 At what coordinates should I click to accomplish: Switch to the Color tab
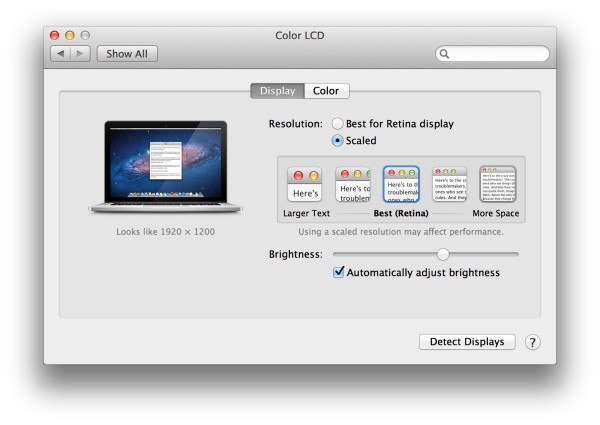pyautogui.click(x=326, y=91)
